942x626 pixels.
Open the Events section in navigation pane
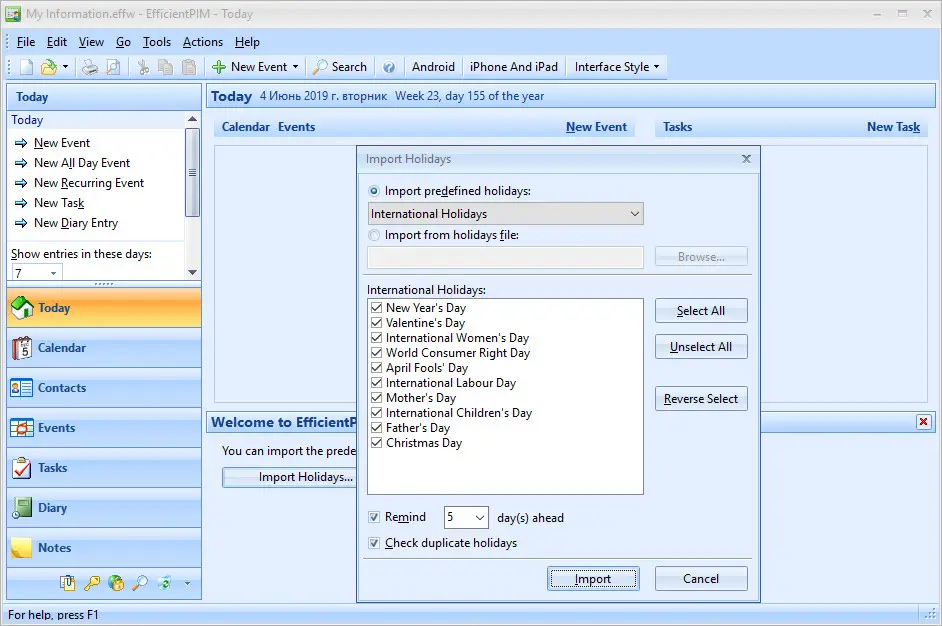tap(104, 428)
